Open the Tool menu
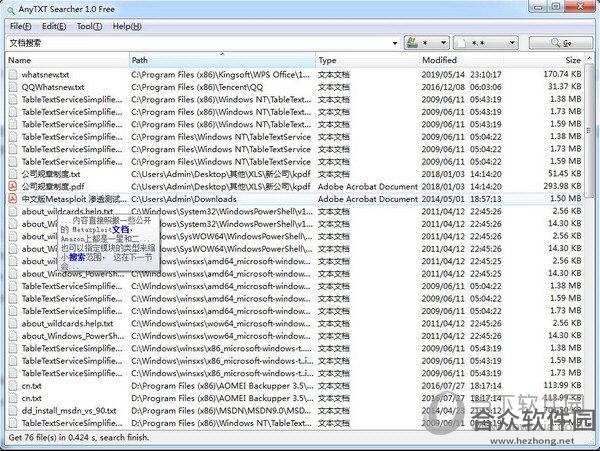600x451 pixels. [89, 26]
